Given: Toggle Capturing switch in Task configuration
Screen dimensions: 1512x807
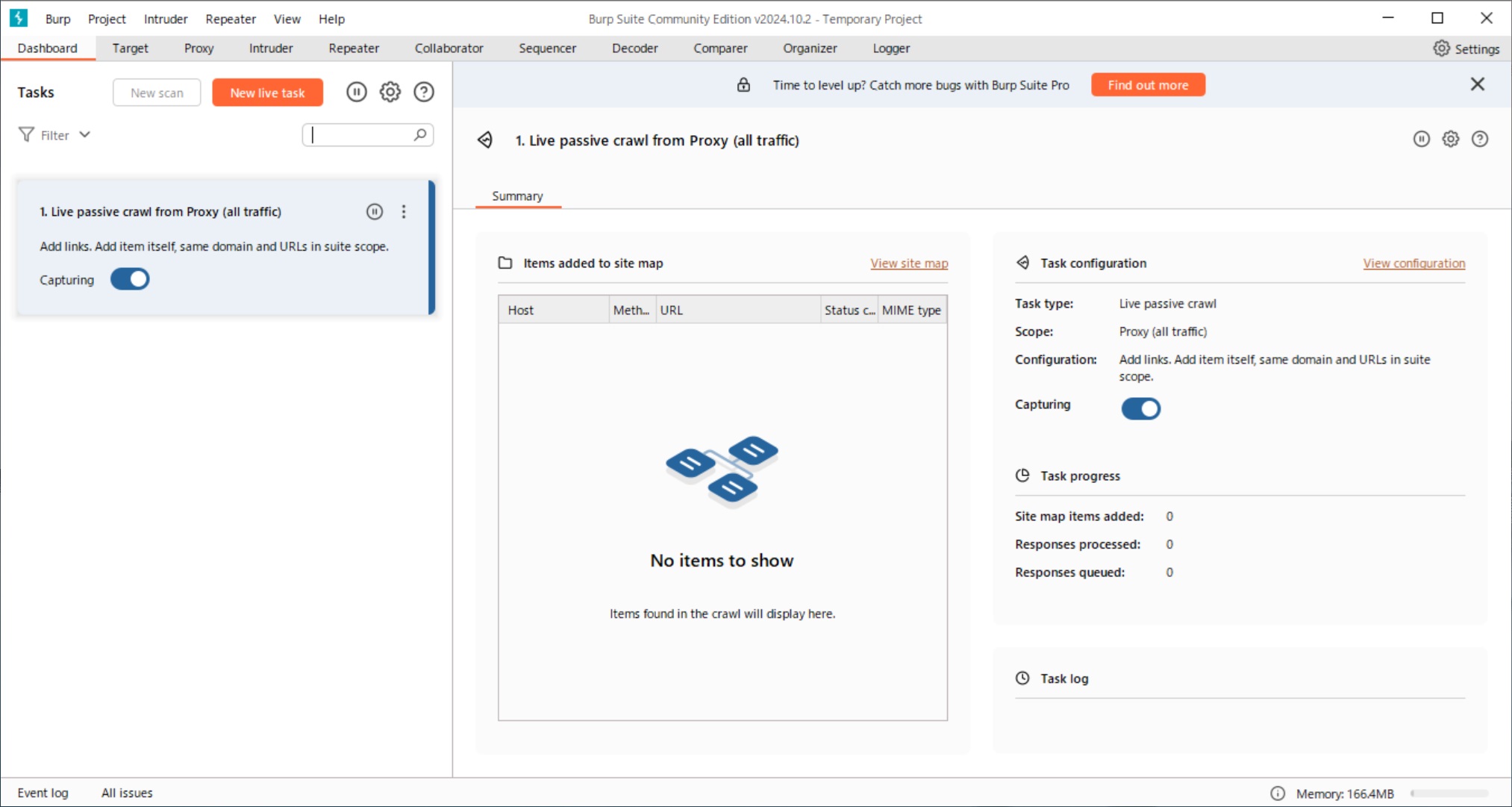Looking at the screenshot, I should tap(1140, 408).
